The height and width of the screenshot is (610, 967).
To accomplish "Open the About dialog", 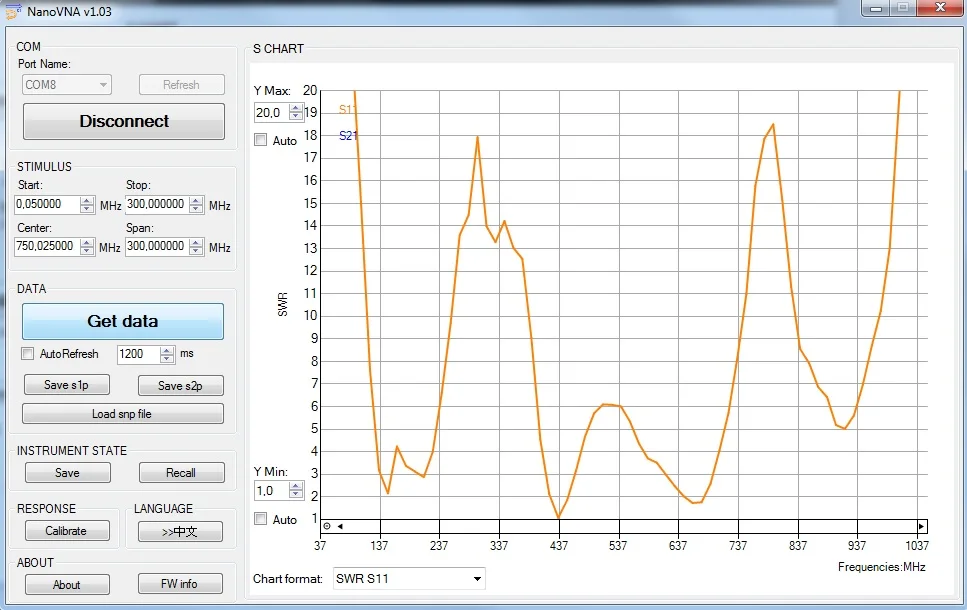I will tap(67, 585).
